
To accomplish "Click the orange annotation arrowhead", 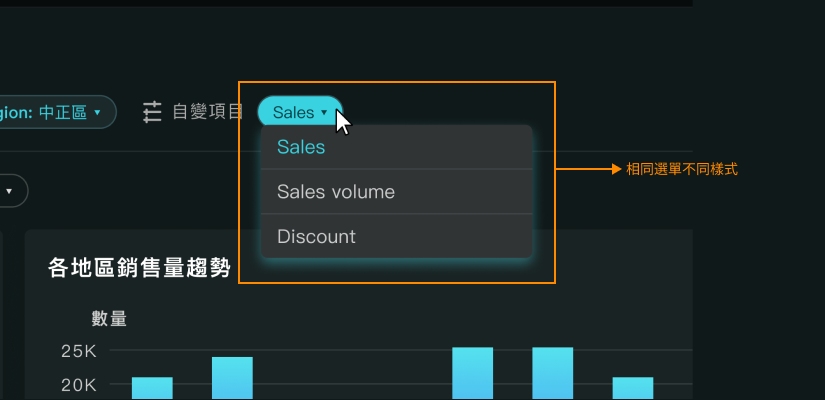I will coord(617,169).
